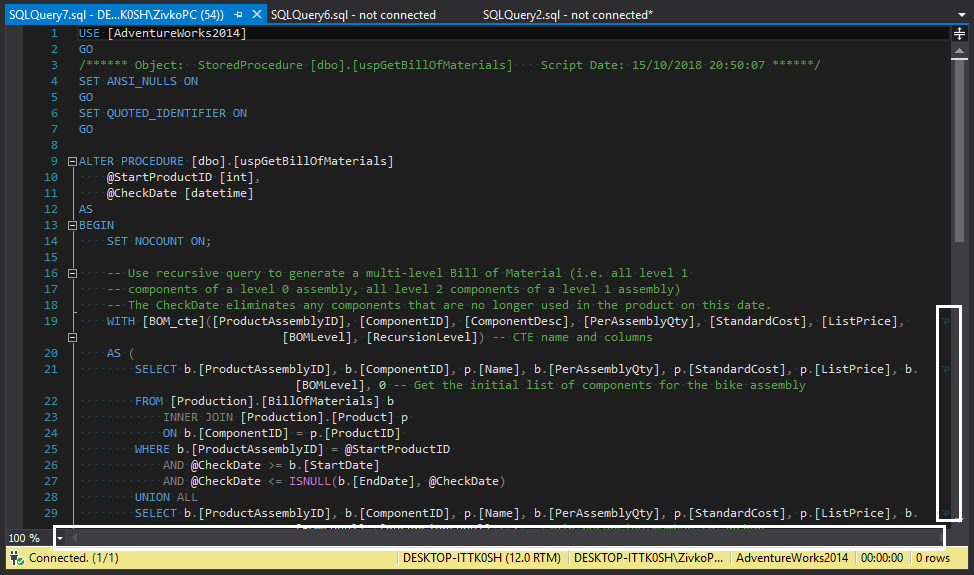
Task: Pin the SQLQuery7.sql tab
Action: (x=239, y=14)
